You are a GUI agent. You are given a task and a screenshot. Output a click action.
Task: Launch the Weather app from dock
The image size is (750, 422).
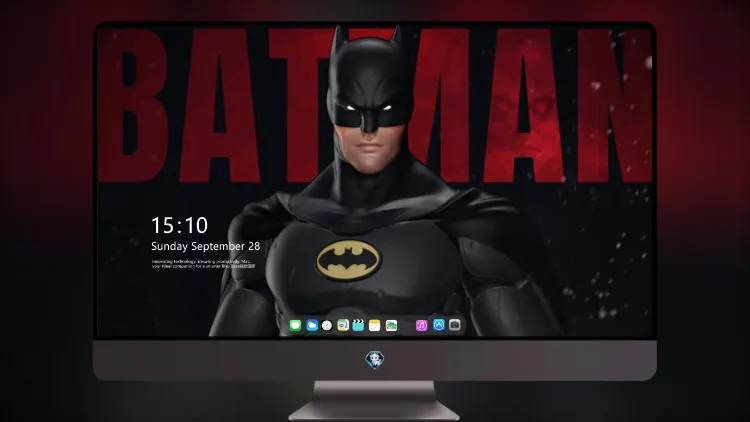pos(312,326)
